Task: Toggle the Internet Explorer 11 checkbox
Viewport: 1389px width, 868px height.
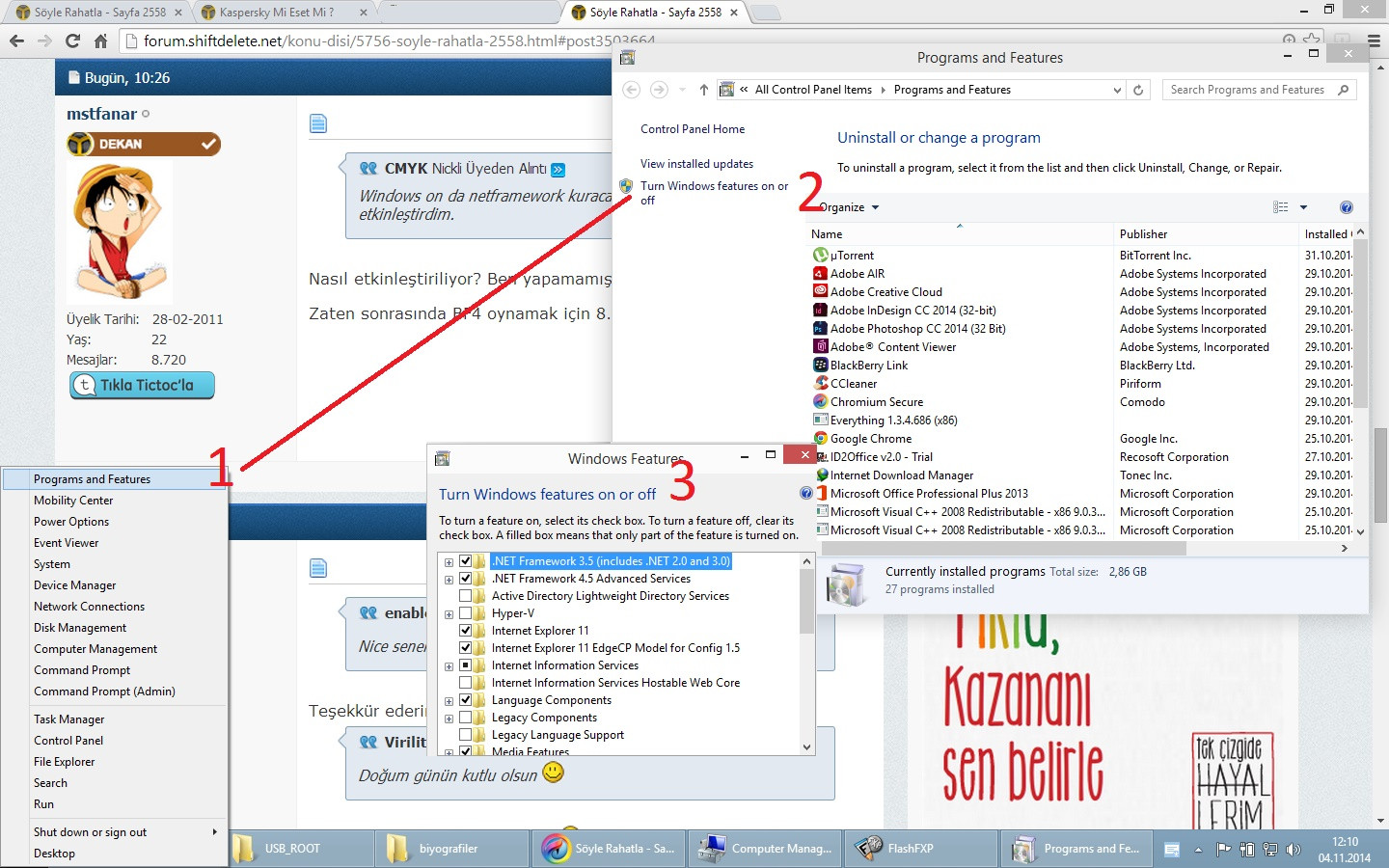Action: pos(466,631)
